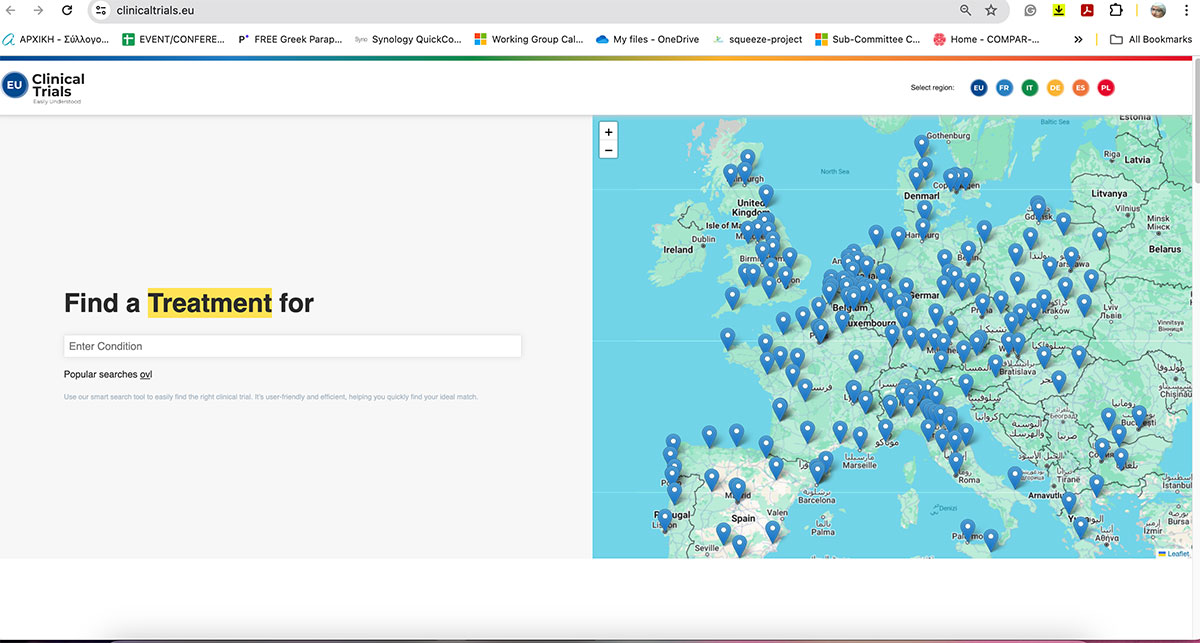Open the Chrome extensions puzzle icon
Image resolution: width=1200 pixels, height=643 pixels.
pyautogui.click(x=1116, y=10)
